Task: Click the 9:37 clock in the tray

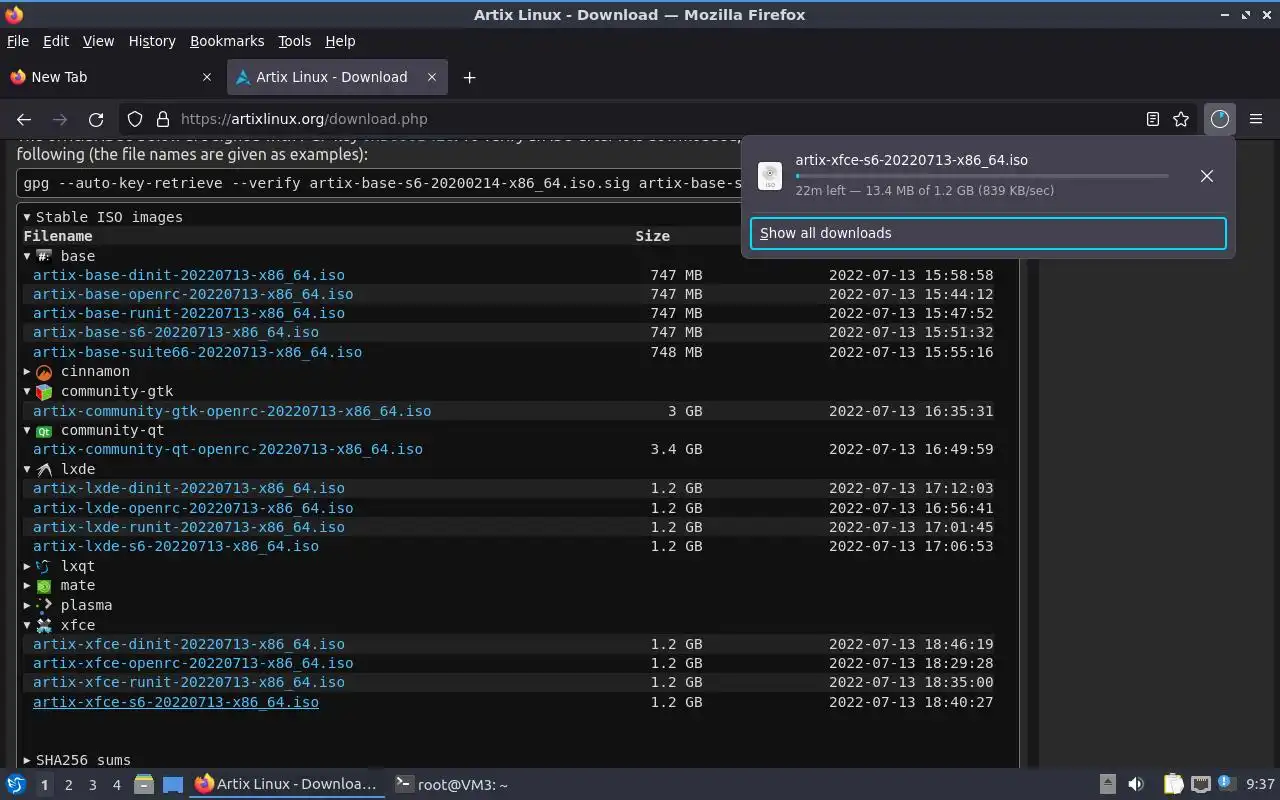Action: point(1260,785)
